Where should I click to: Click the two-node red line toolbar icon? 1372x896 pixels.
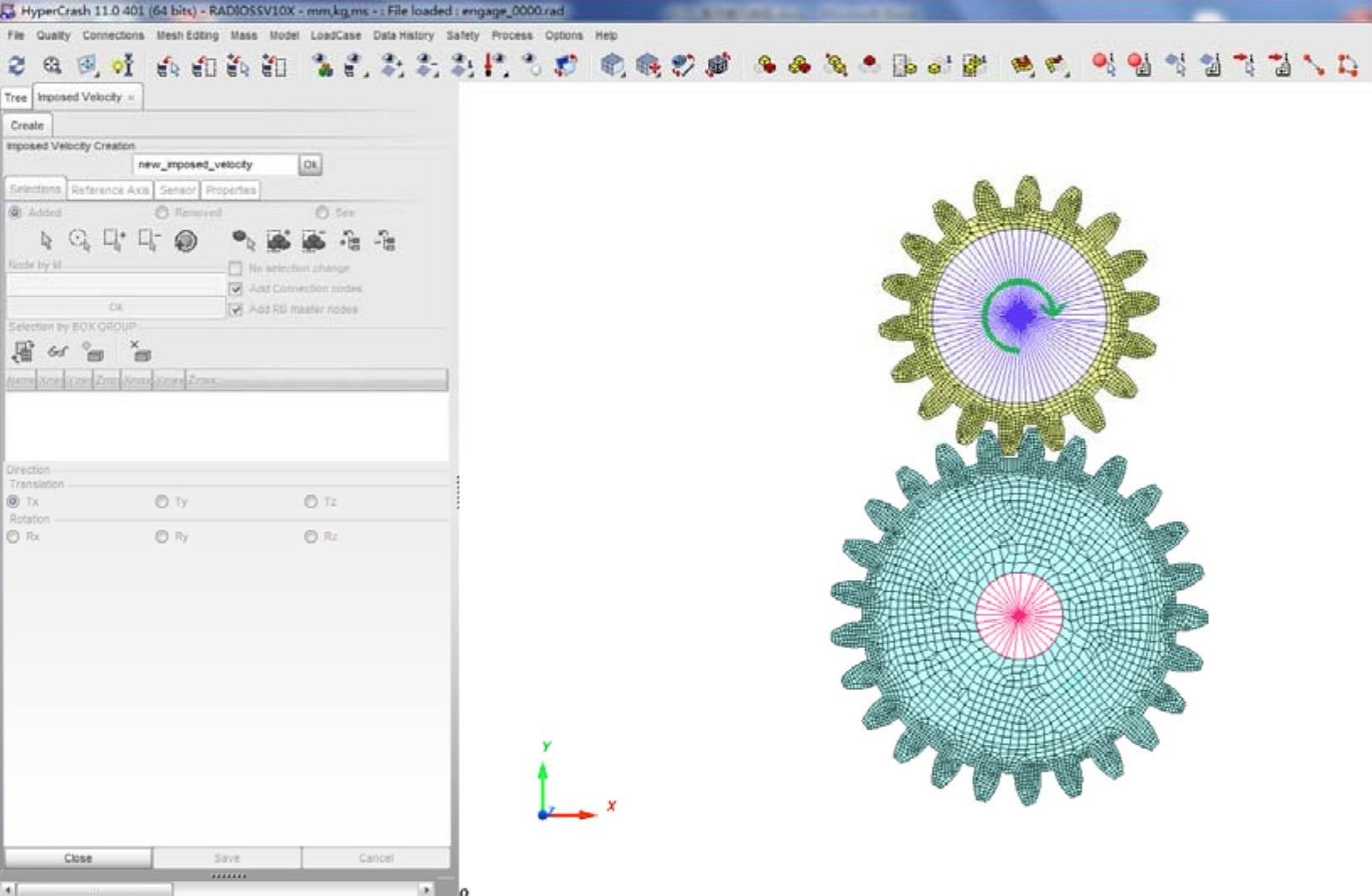click(x=1314, y=66)
